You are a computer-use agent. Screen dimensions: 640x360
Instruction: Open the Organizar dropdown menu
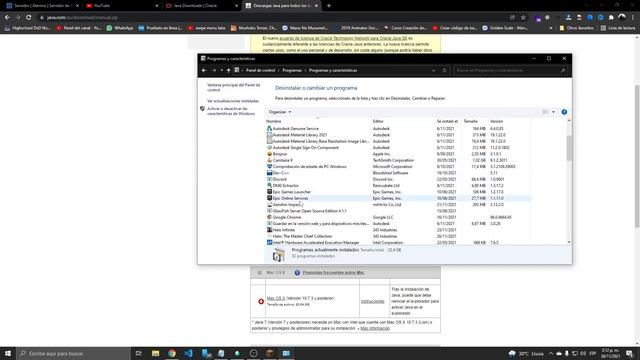tap(280, 112)
